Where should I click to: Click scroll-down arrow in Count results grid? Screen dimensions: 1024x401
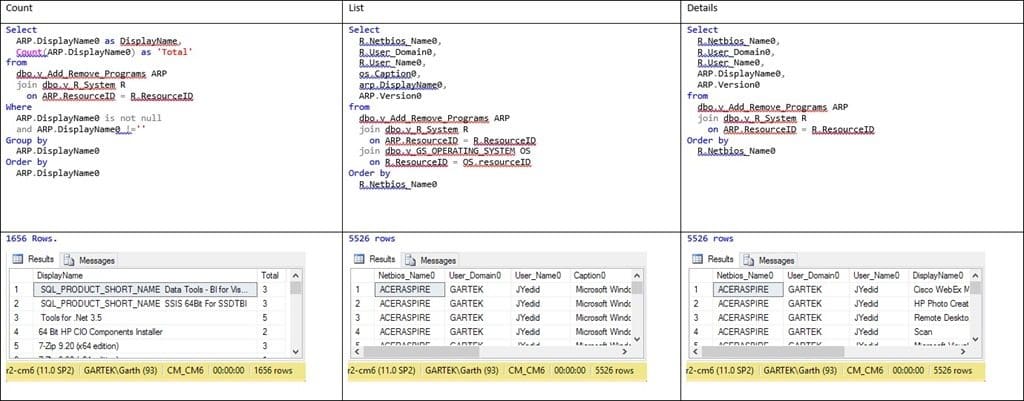pyautogui.click(x=295, y=351)
